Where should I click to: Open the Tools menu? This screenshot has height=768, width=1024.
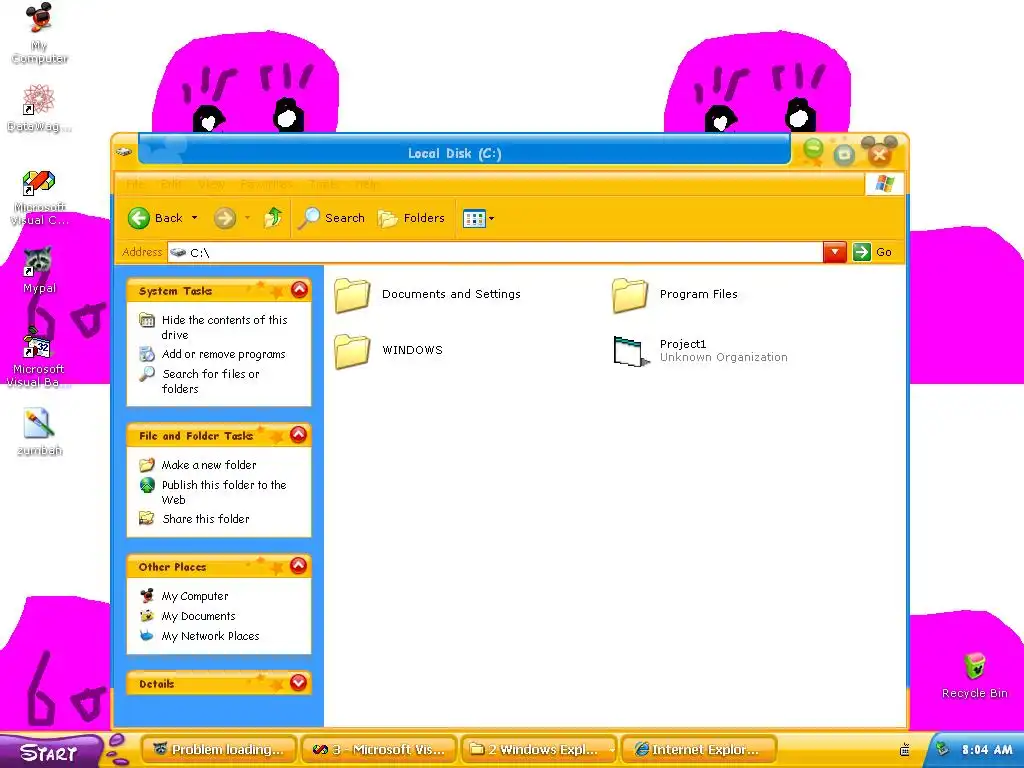pos(324,184)
